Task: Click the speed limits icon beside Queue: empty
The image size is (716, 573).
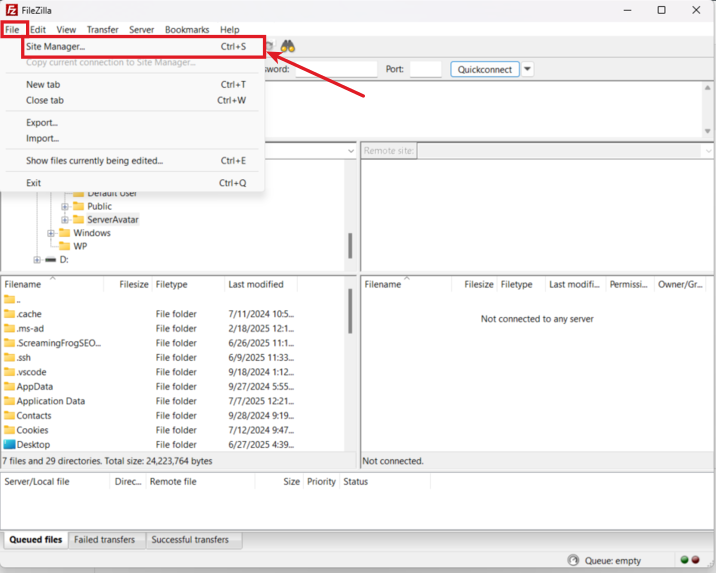Action: click(x=573, y=560)
